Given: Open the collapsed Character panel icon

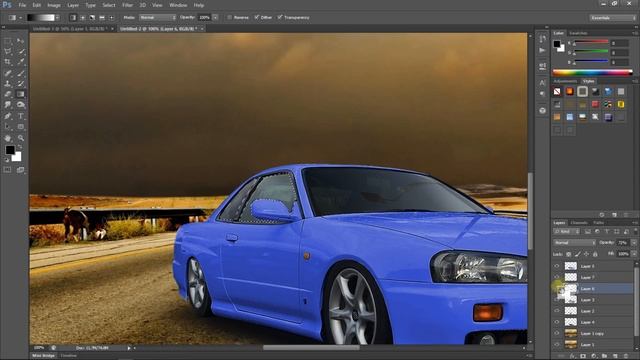Looking at the screenshot, I should (542, 83).
